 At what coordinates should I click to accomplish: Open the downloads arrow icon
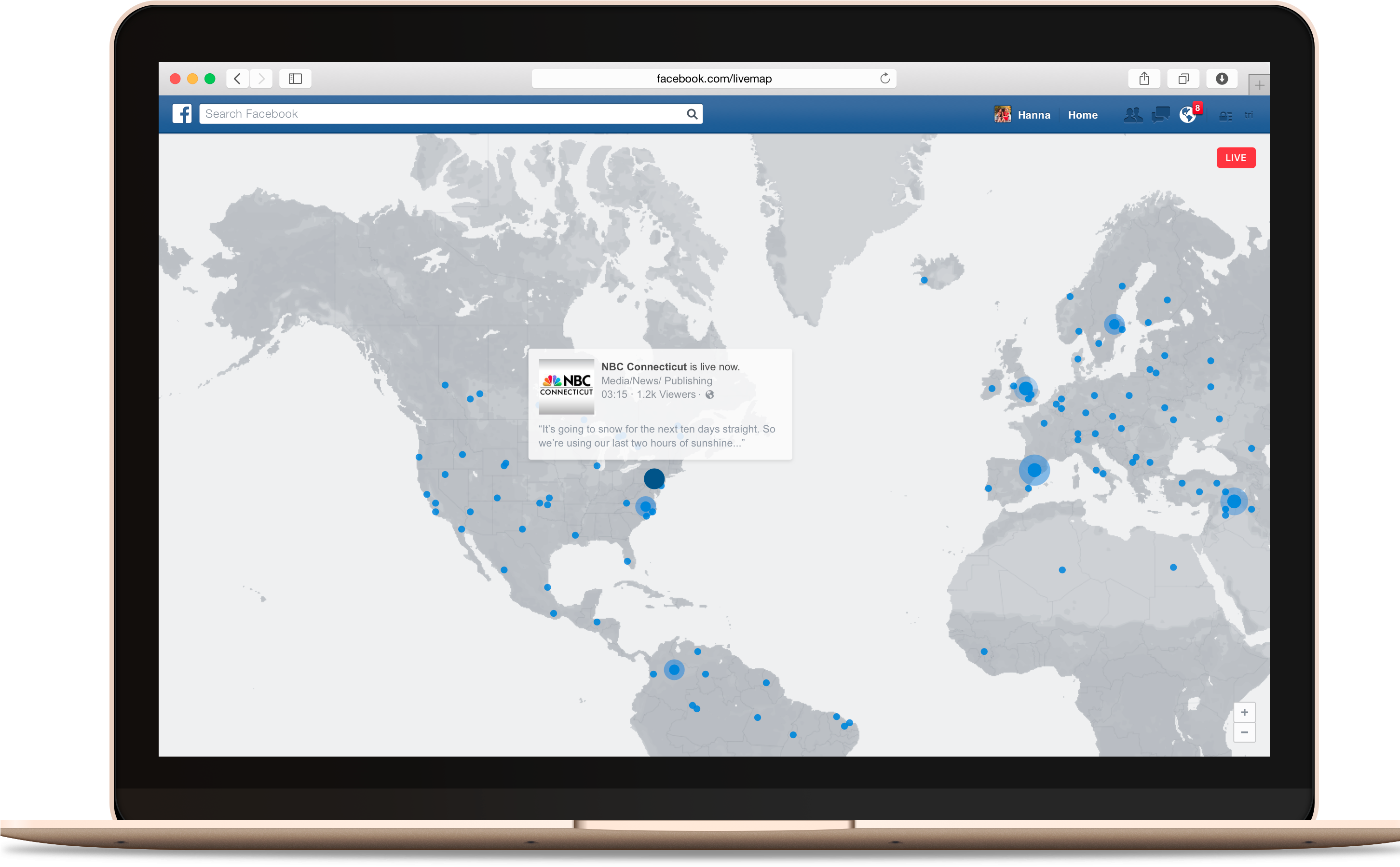pos(1222,79)
